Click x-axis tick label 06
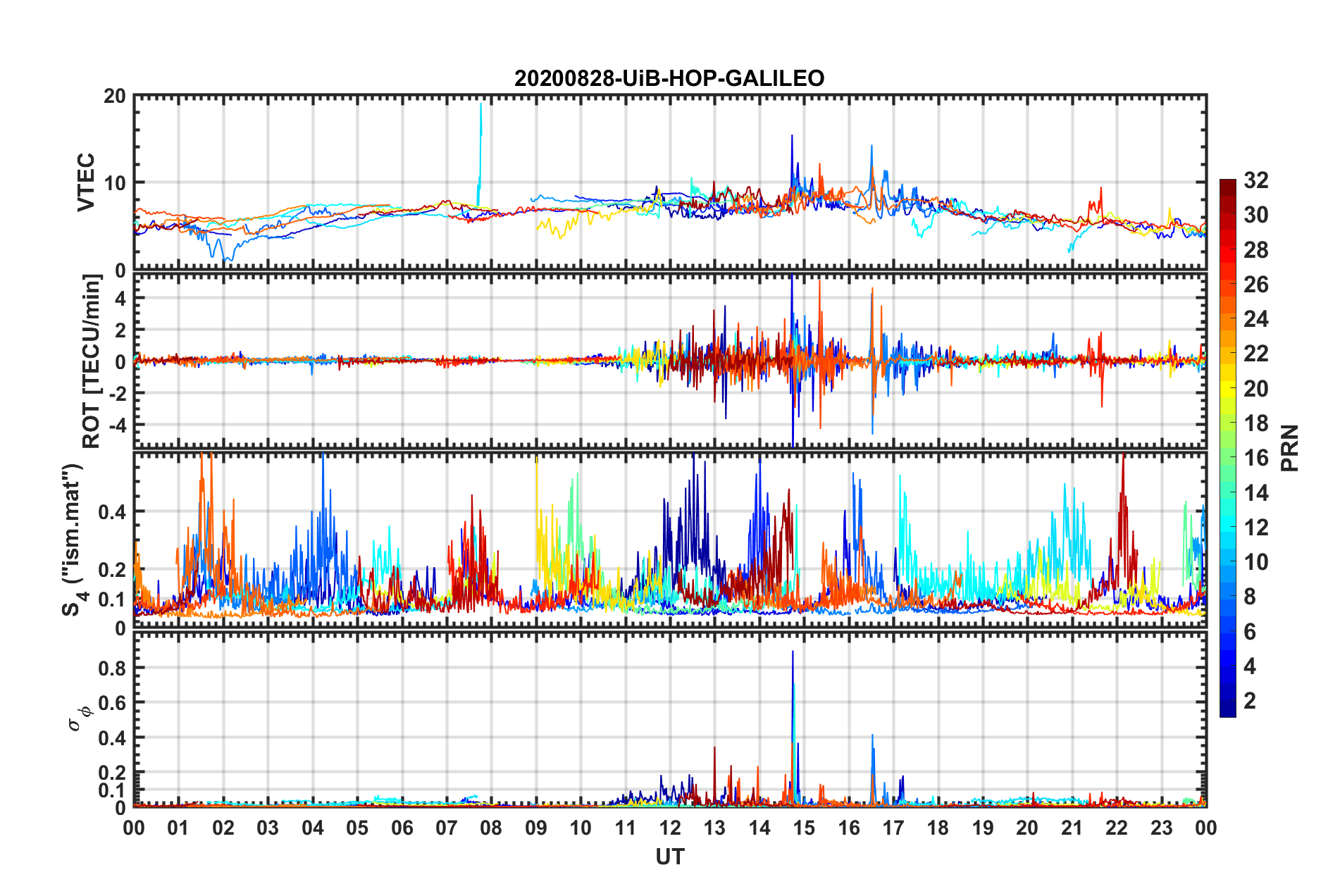The image size is (1340, 896). (402, 828)
